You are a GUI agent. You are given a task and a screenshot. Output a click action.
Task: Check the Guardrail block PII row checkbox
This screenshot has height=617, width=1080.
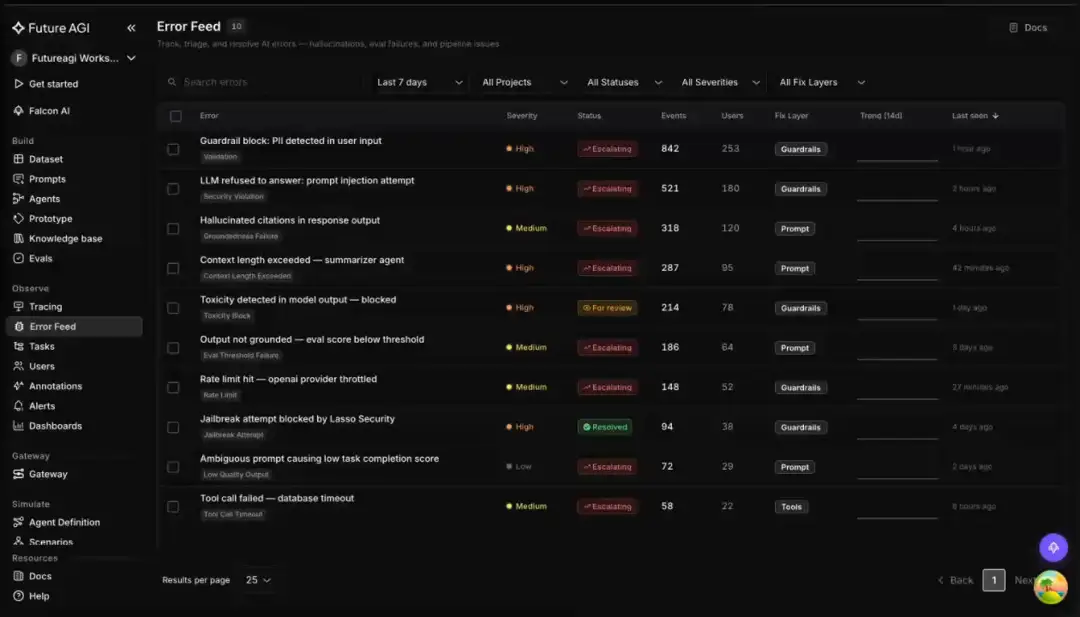(x=174, y=149)
